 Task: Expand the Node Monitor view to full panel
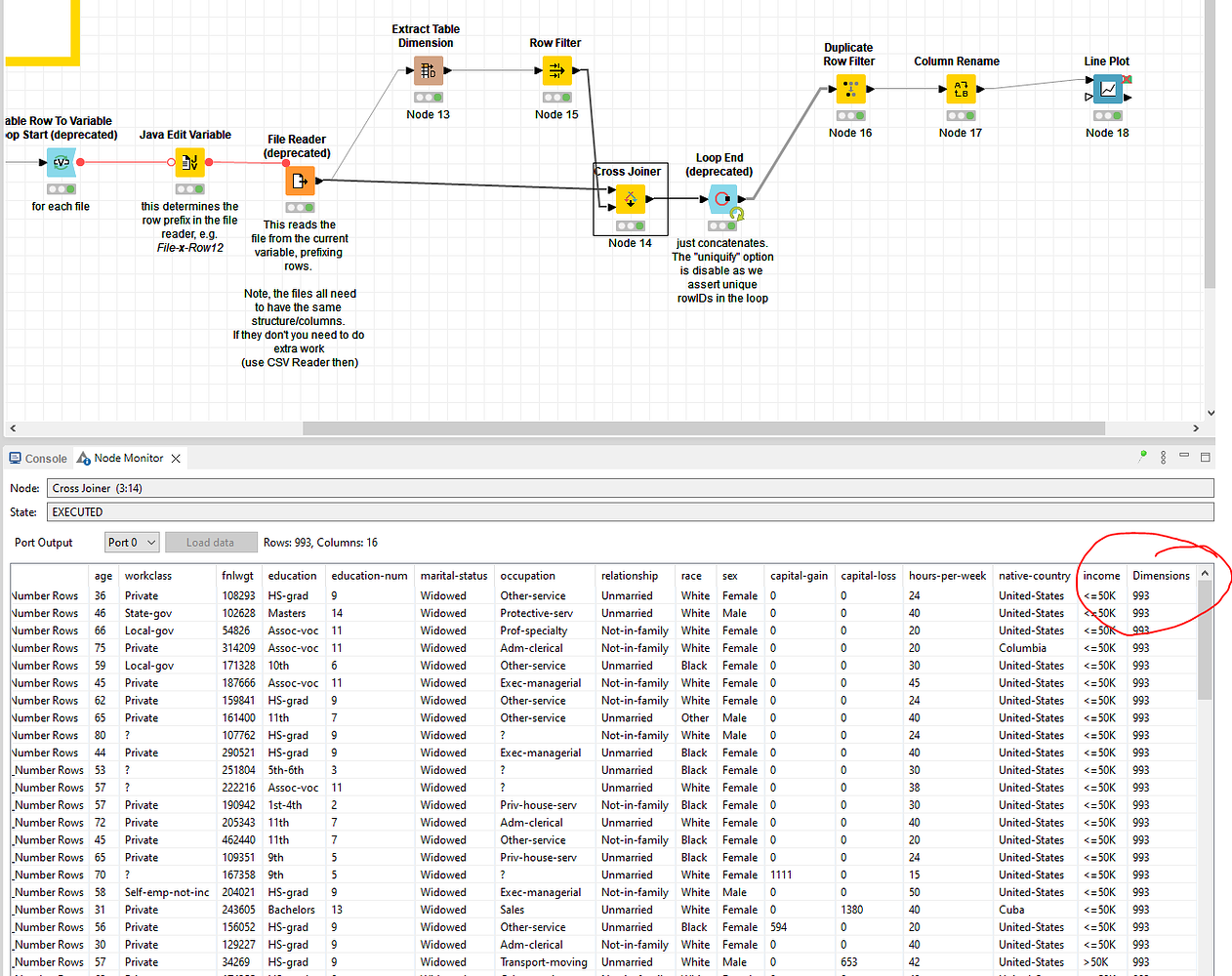pyautogui.click(x=1204, y=457)
